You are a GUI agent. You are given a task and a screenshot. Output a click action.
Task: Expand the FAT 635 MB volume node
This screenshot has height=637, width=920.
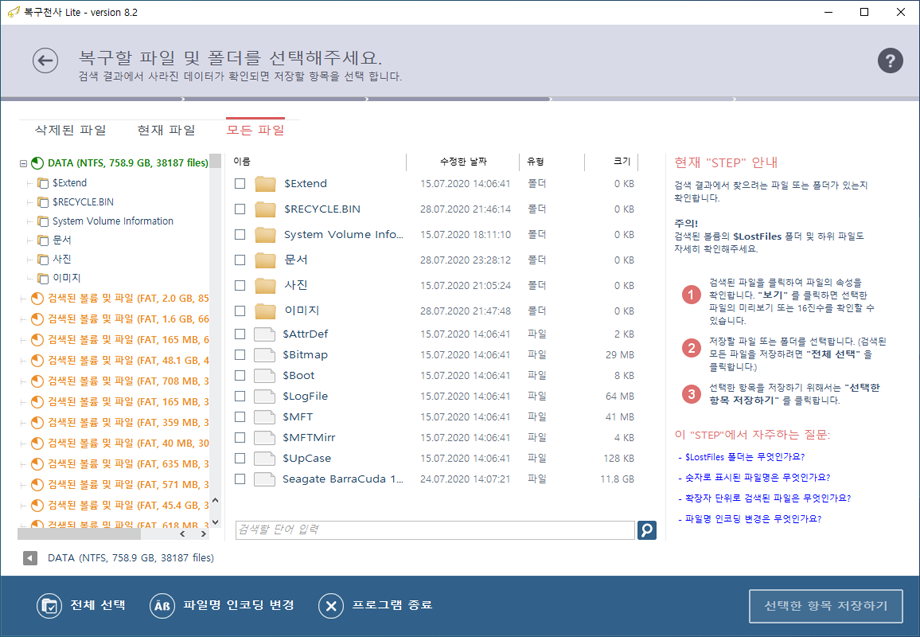coord(23,465)
